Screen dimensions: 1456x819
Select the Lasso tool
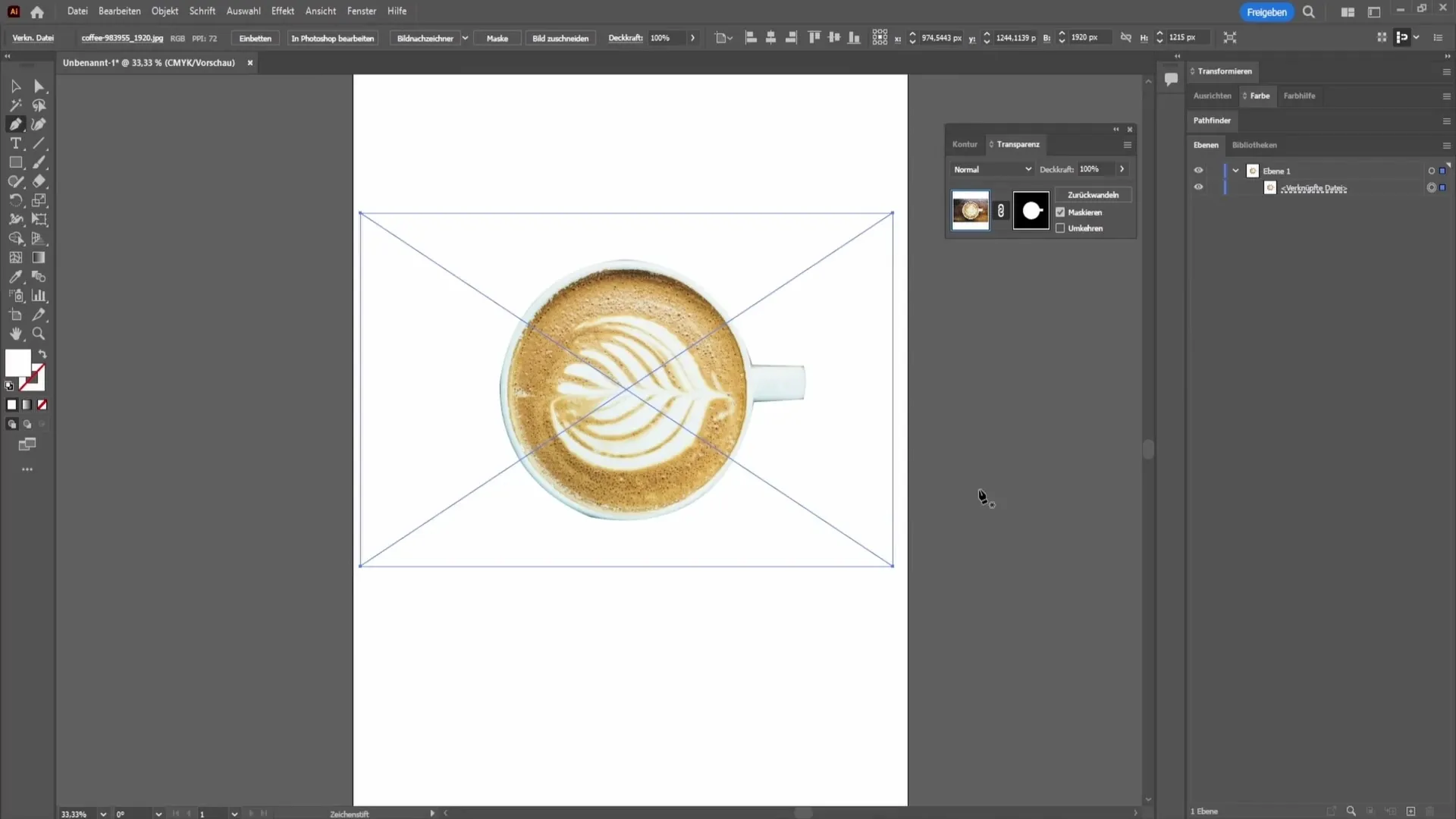[39, 105]
